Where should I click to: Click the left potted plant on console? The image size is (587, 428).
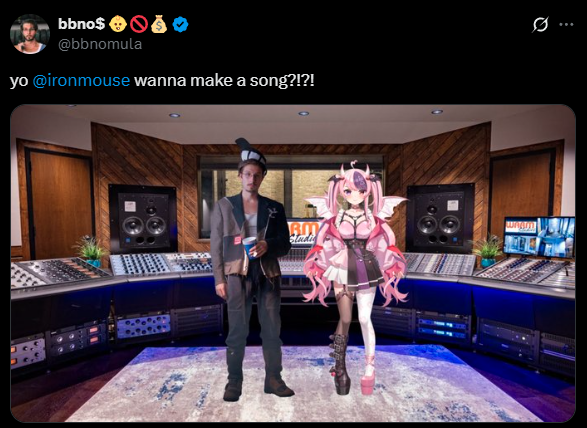point(90,250)
